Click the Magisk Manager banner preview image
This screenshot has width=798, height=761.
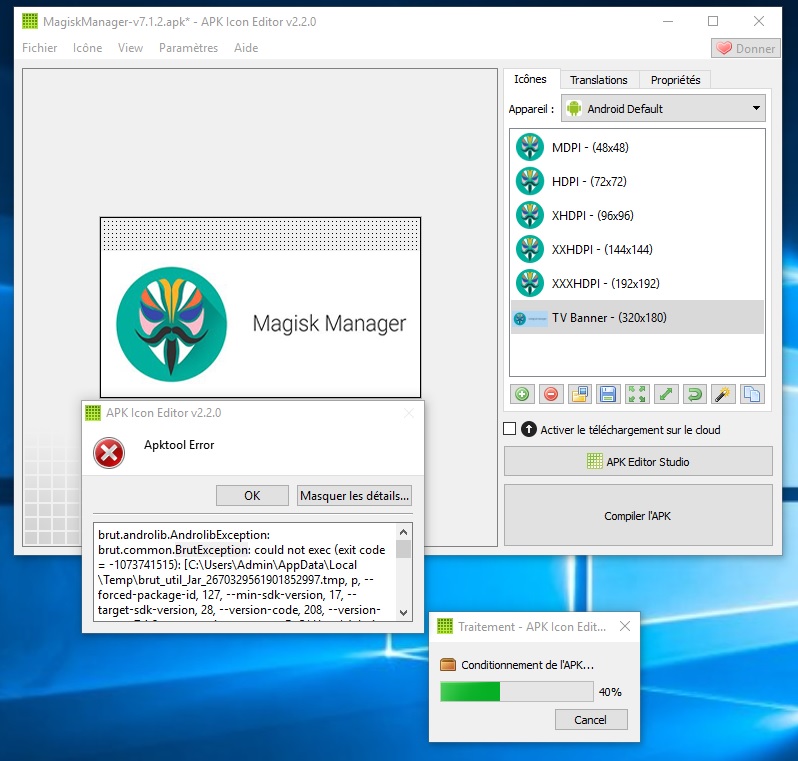pos(261,307)
